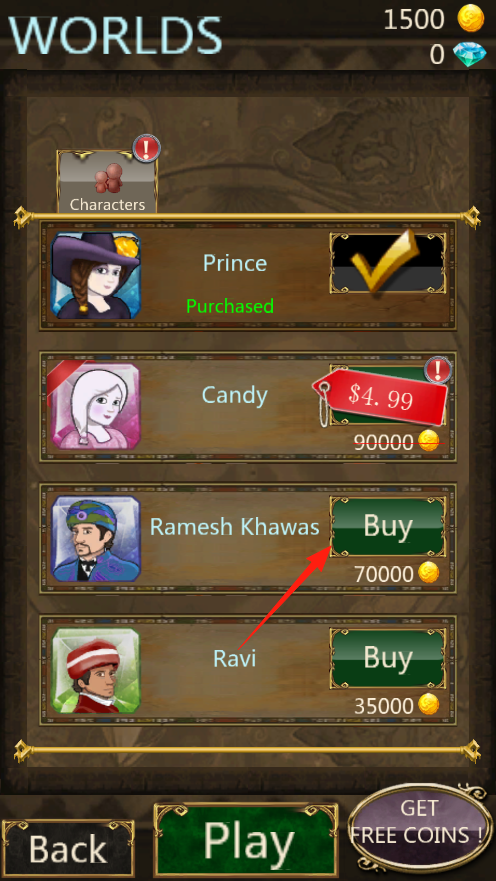
Task: Click the coin icon beside 35000
Action: click(x=429, y=704)
